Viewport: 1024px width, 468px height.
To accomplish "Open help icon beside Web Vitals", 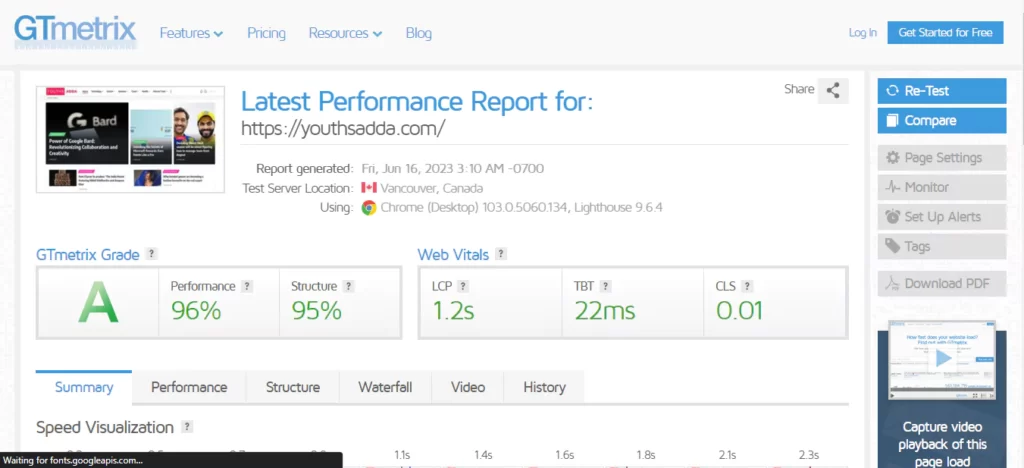I will (x=501, y=254).
